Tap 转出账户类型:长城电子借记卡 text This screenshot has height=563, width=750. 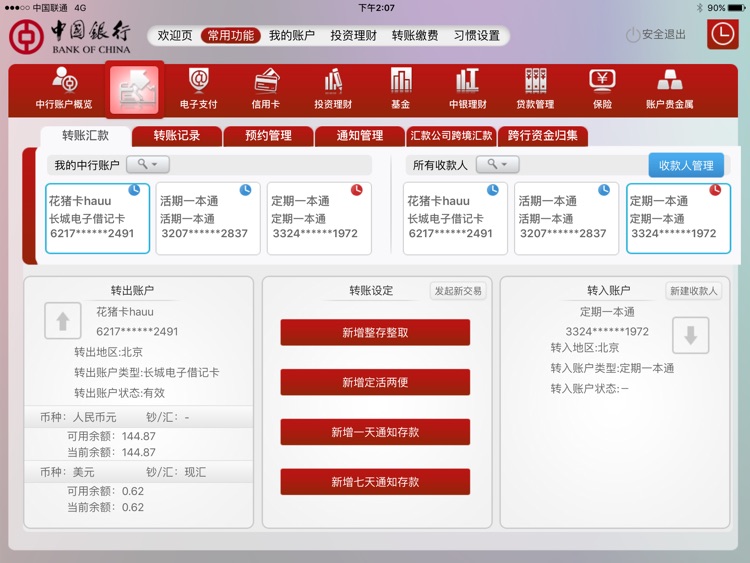click(x=146, y=373)
